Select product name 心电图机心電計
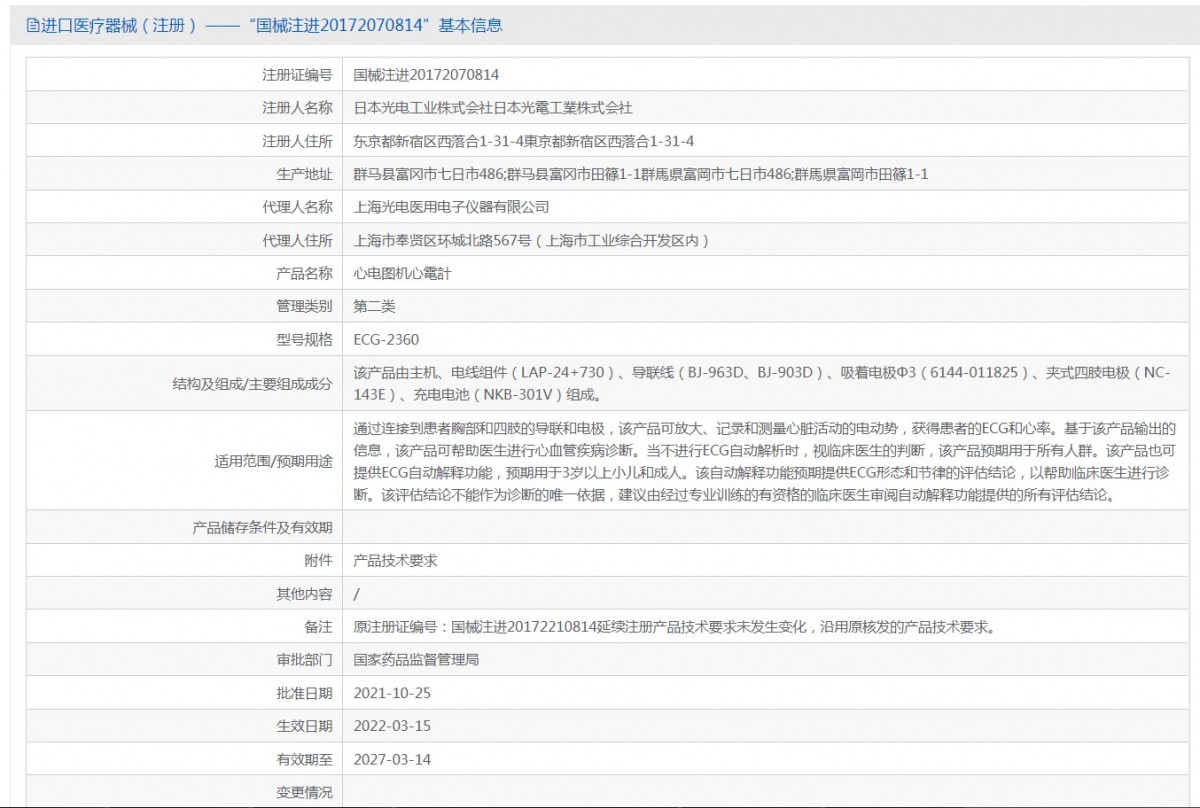1200x808 pixels. 403,273
